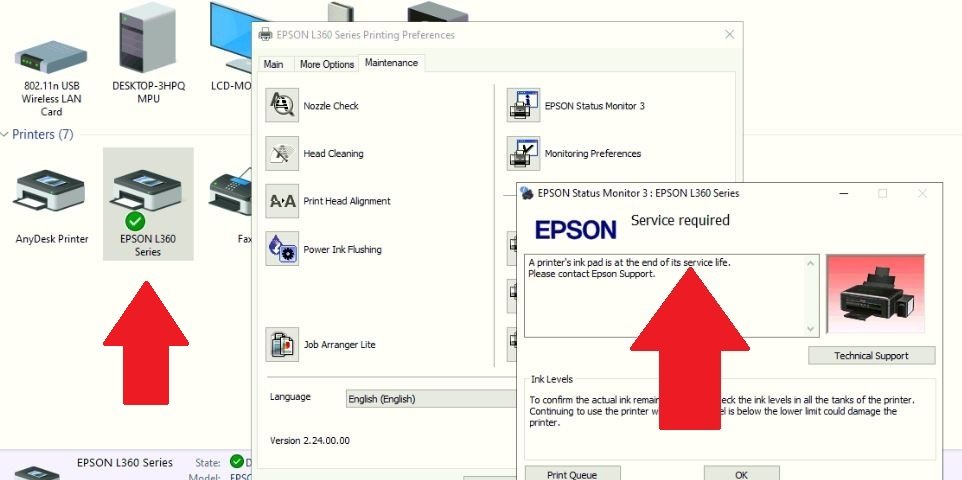Select the Maintenance tab
The height and width of the screenshot is (480, 962).
coord(391,63)
